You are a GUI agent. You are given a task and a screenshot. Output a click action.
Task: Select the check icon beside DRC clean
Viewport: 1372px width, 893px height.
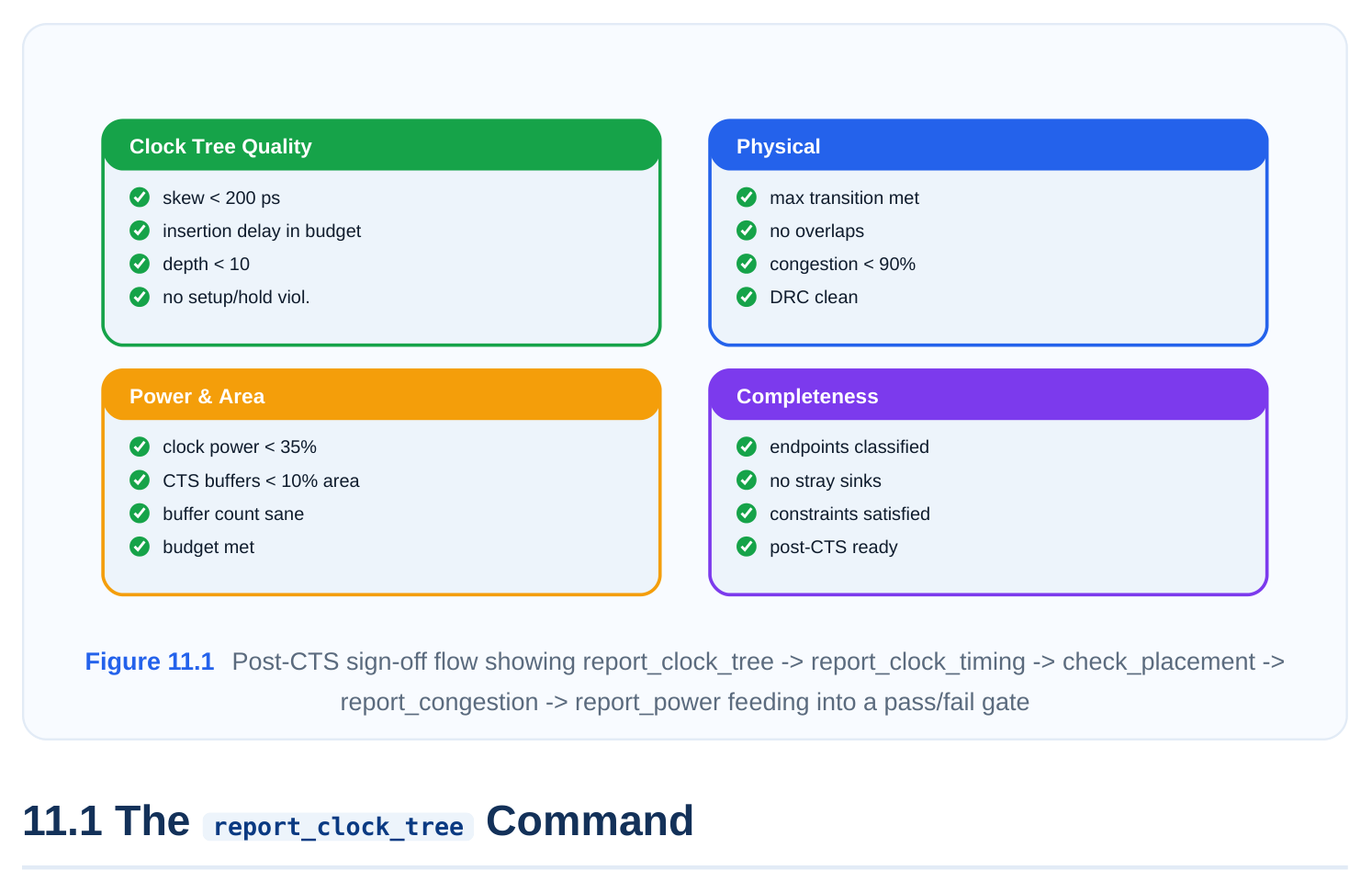pos(747,297)
